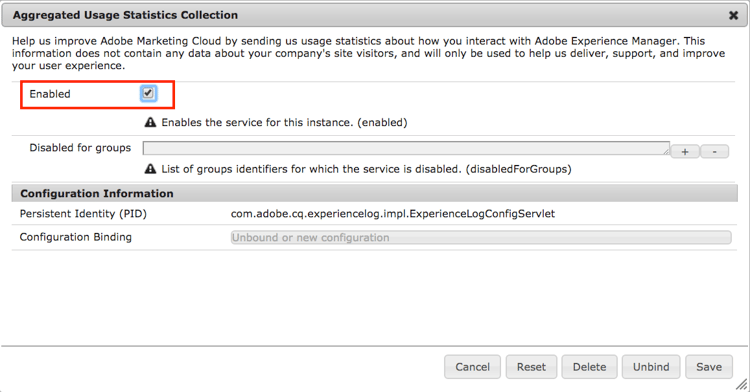Click the Configuration Binding field
This screenshot has height=392, width=750.
pyautogui.click(x=481, y=238)
